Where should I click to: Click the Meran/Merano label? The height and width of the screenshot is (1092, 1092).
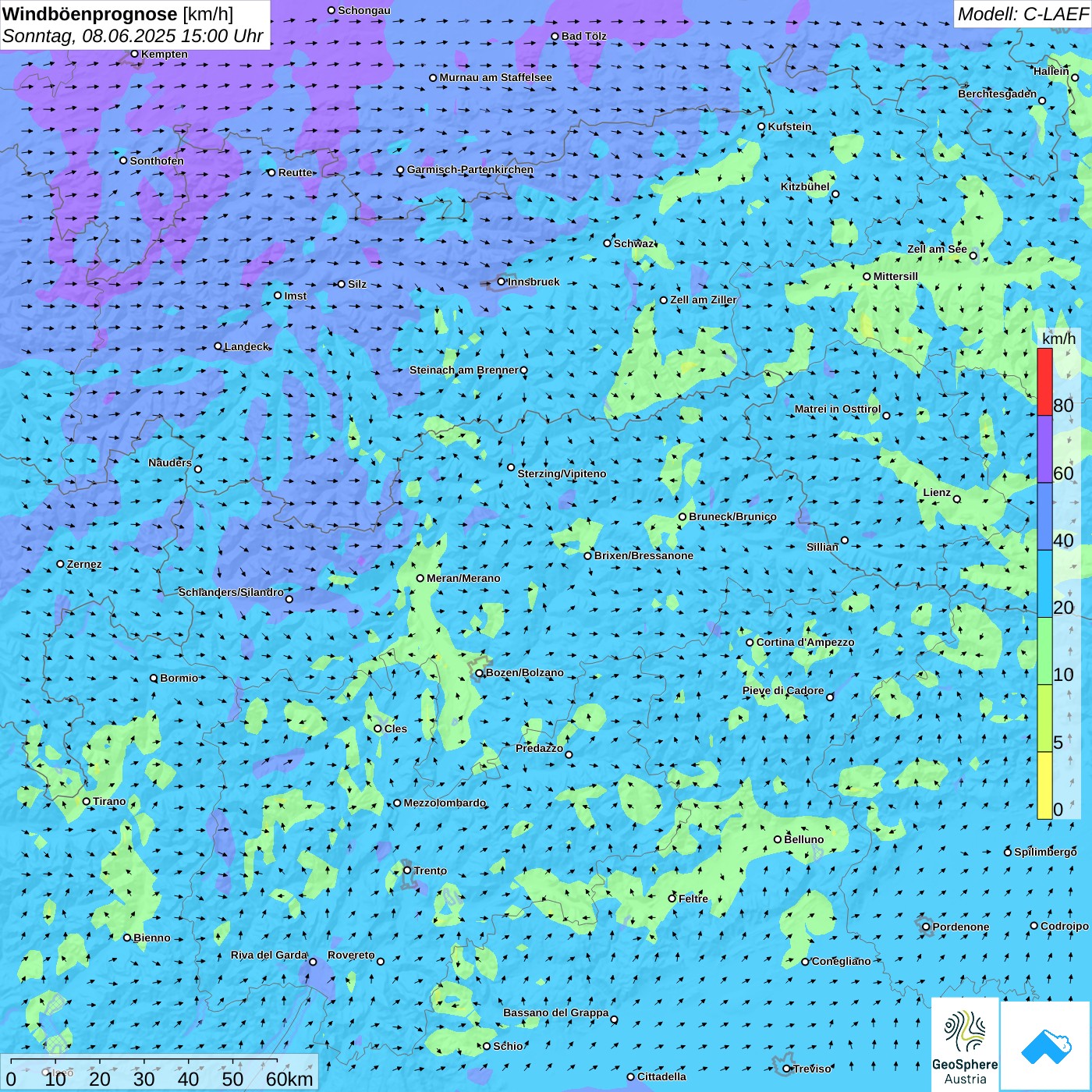coord(463,578)
